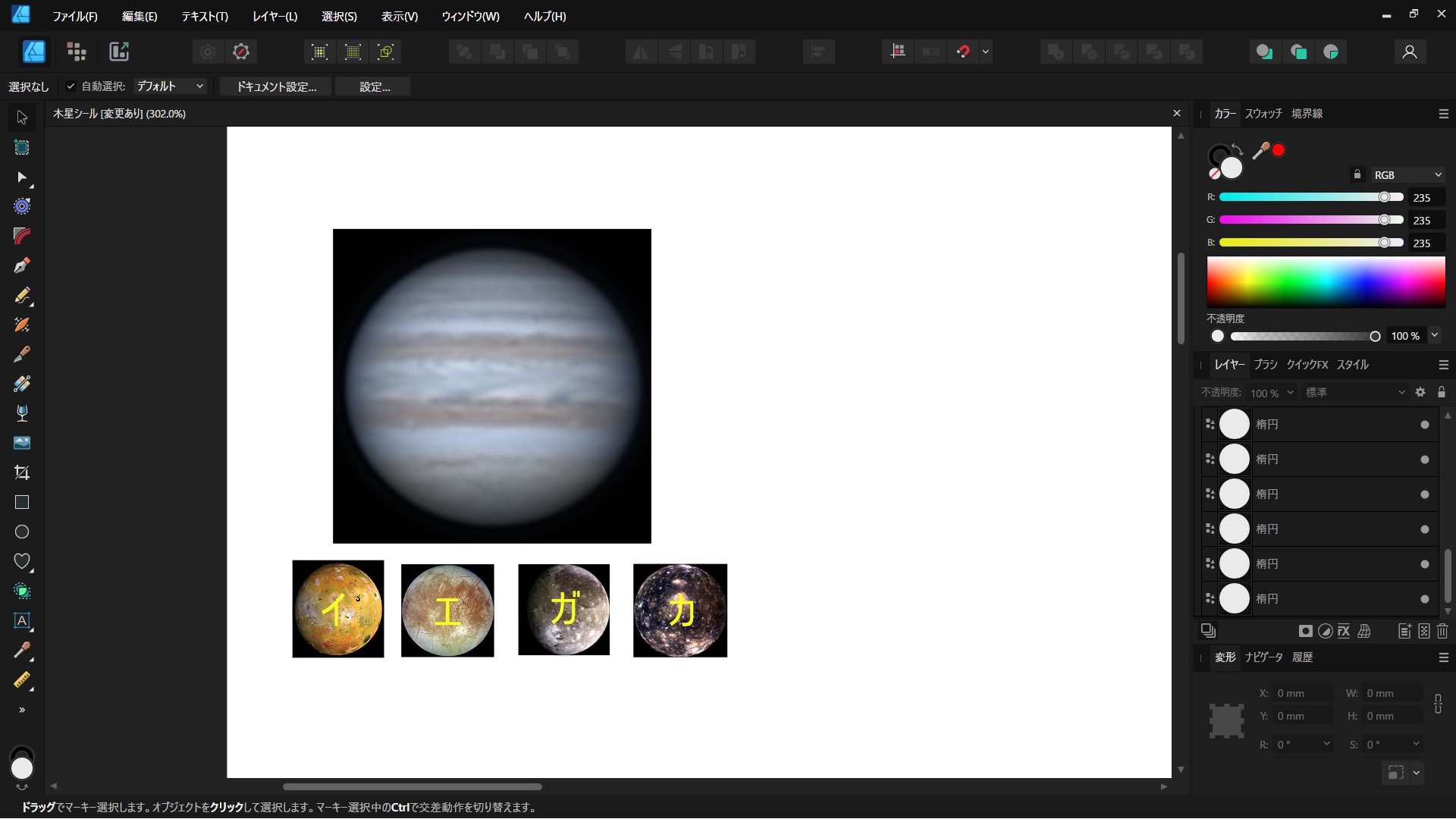The image size is (1456, 819).
Task: Open the auto-select default dropdown
Action: 170,86
